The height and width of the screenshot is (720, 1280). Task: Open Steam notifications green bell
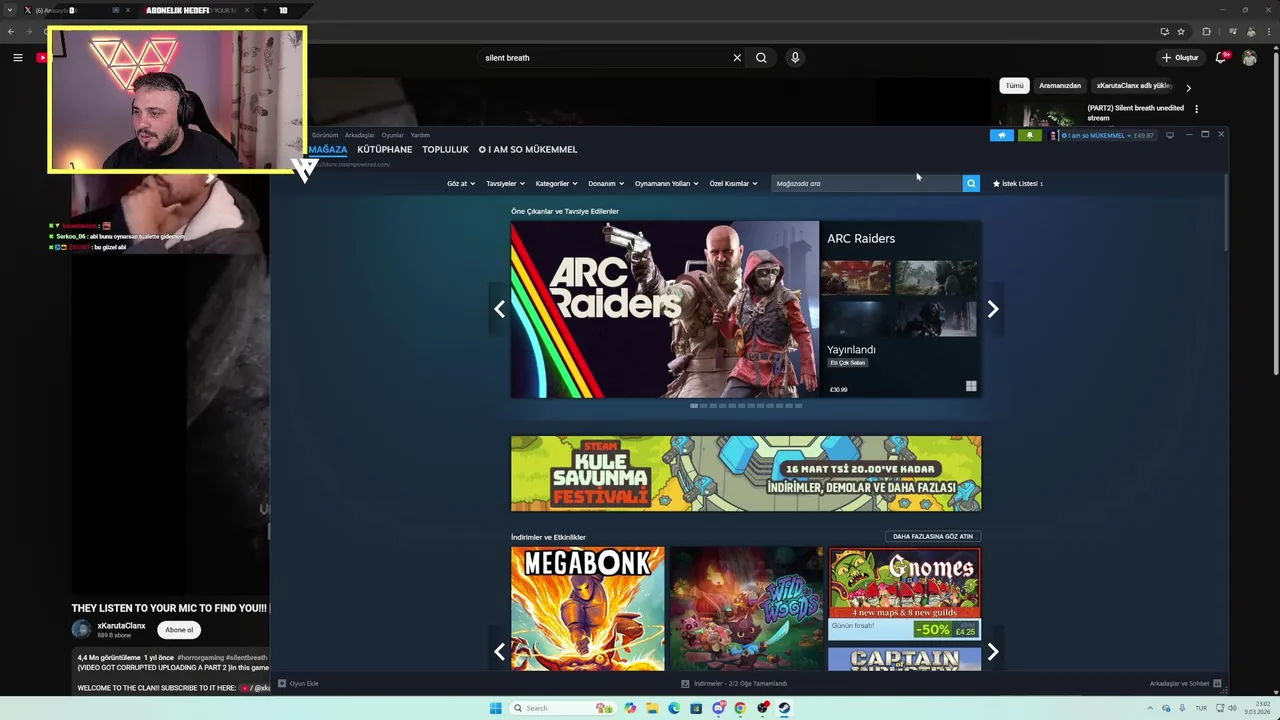[1029, 135]
